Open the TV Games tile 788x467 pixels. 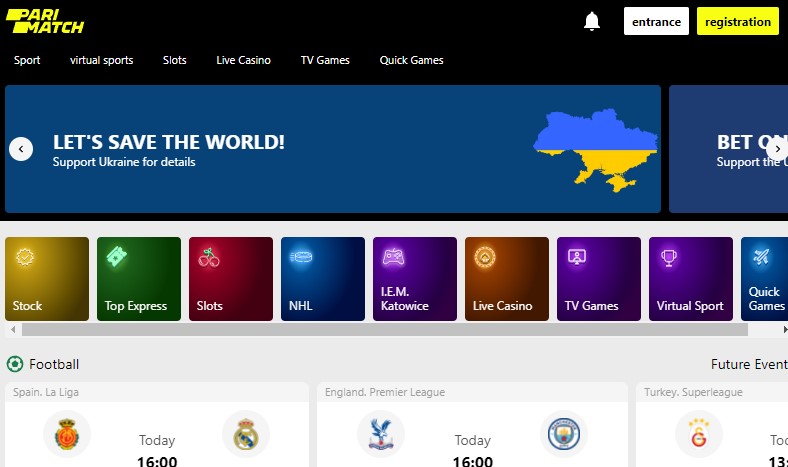pyautogui.click(x=599, y=279)
